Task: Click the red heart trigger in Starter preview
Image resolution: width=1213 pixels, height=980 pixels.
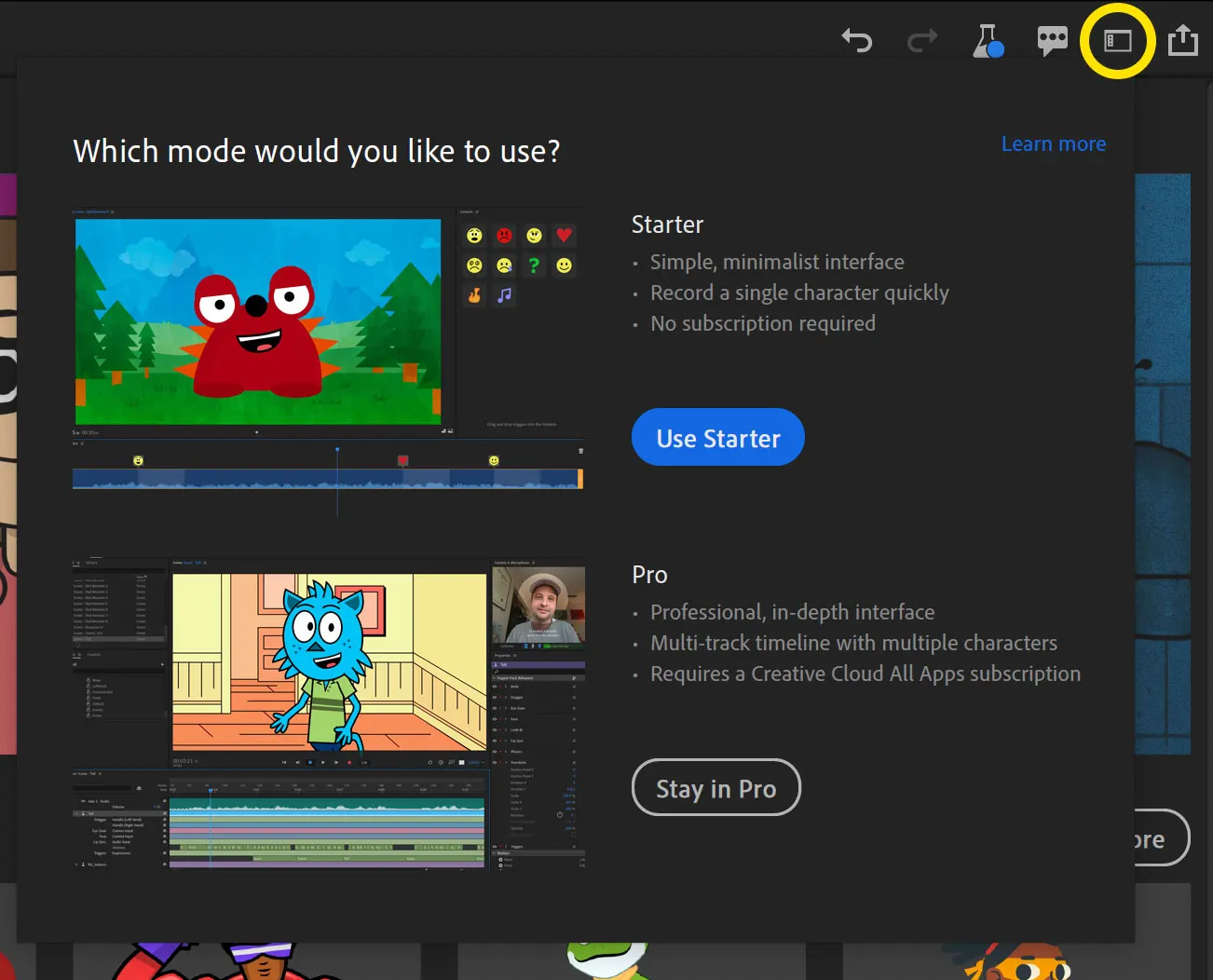Action: click(x=564, y=236)
